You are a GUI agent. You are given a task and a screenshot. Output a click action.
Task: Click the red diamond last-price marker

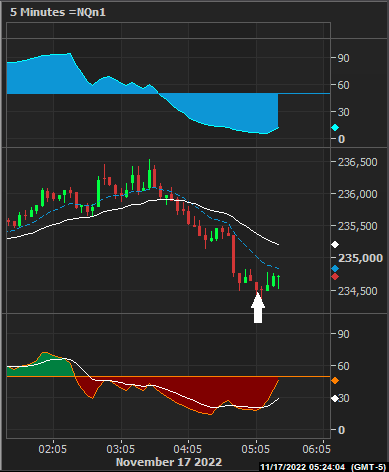point(335,277)
